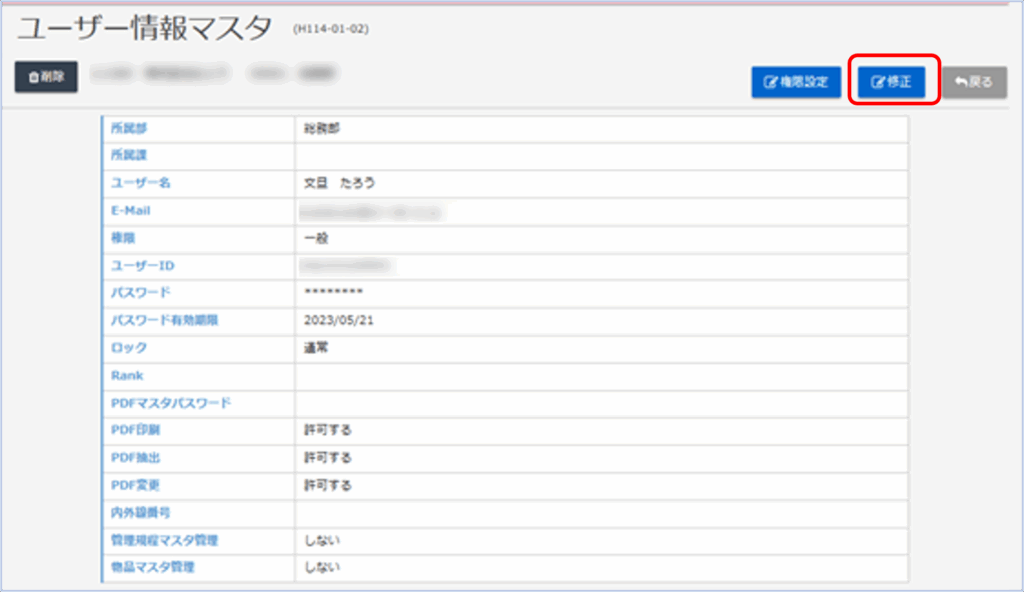Click the 削除 delete button with trash icon
This screenshot has height=592, width=1024.
(46, 76)
